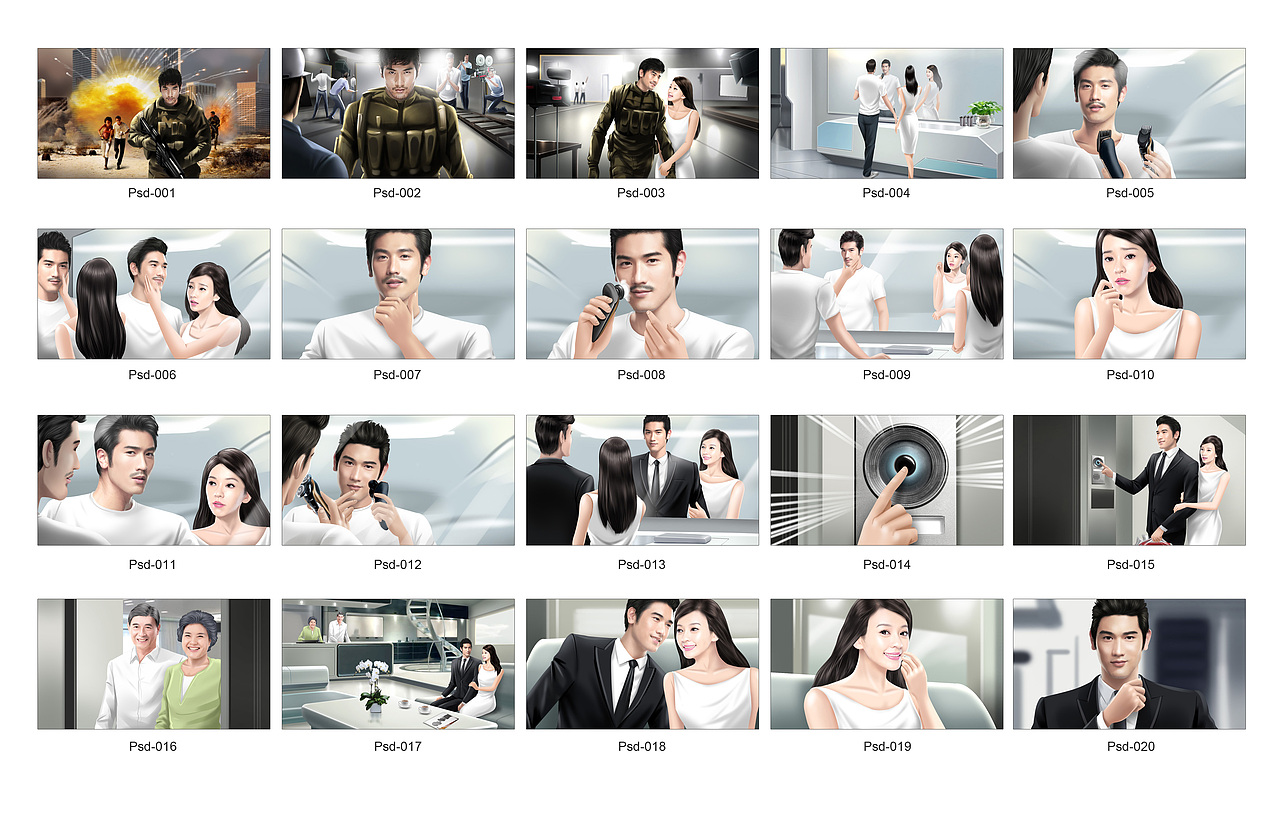Viewport: 1280px width, 830px height.
Task: Select the 'Psd-019' name label
Action: point(887,747)
